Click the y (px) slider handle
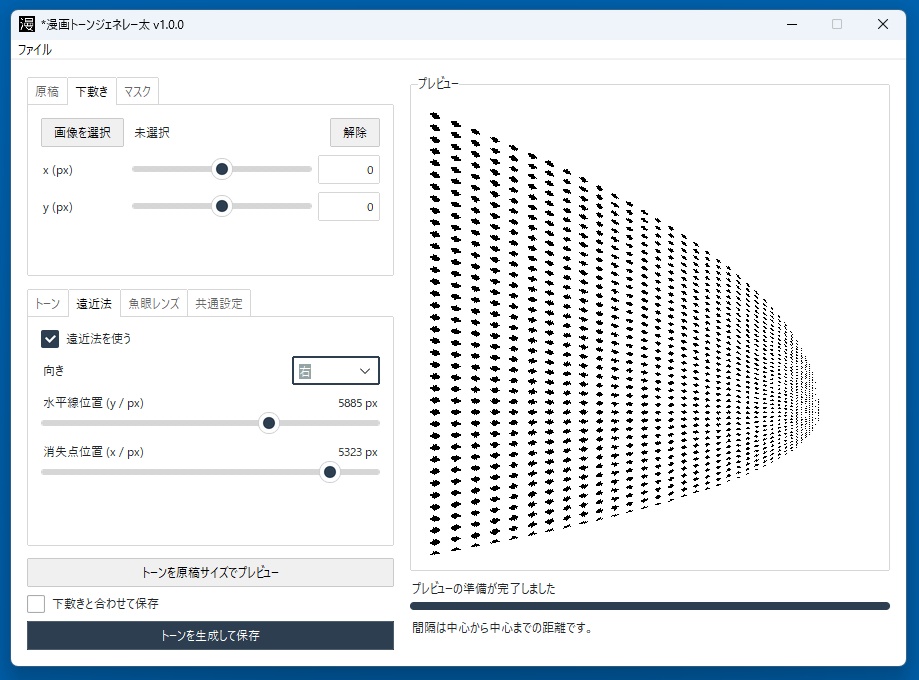This screenshot has width=919, height=680. tap(222, 206)
